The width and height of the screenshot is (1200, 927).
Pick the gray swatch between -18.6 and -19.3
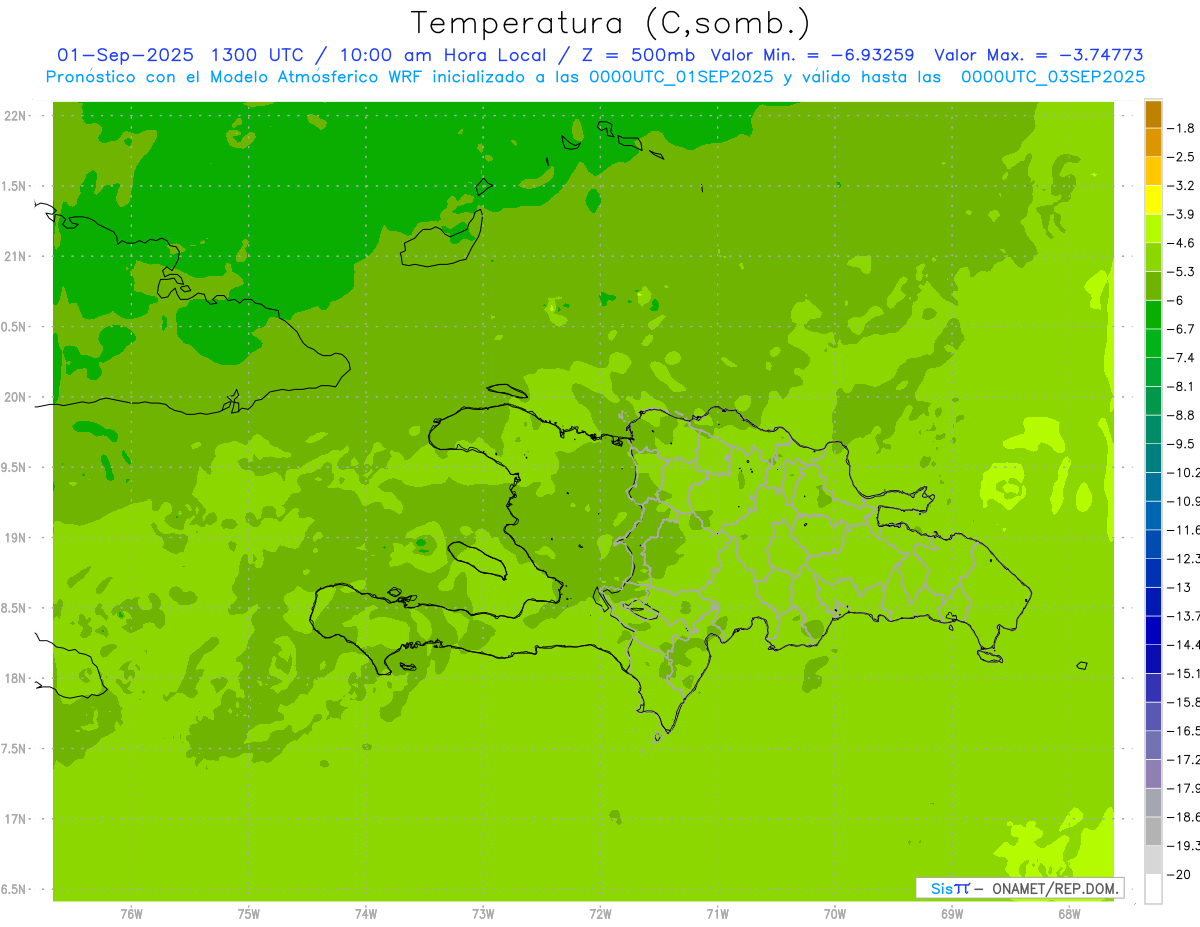[1153, 831]
